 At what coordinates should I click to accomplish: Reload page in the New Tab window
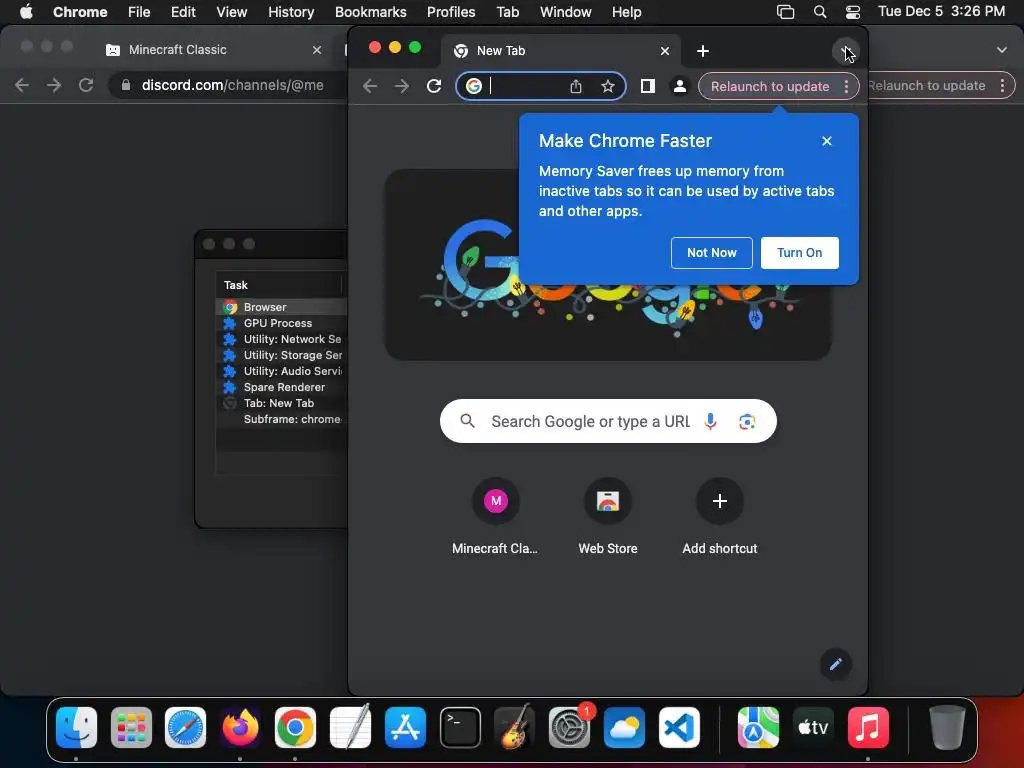[434, 86]
